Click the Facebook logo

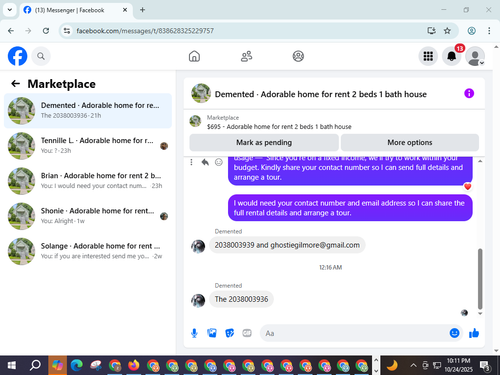(17, 56)
